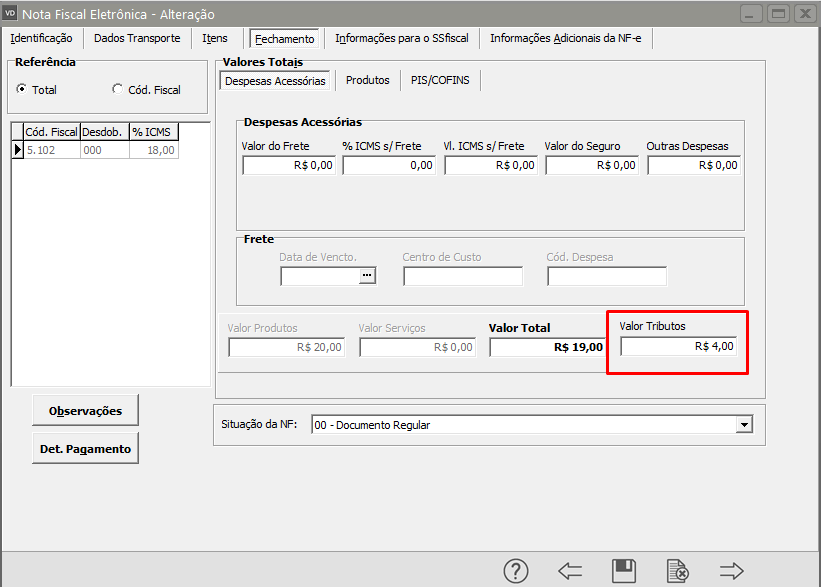Advance with the right arrow icon
This screenshot has width=821, height=587.
pyautogui.click(x=732, y=571)
